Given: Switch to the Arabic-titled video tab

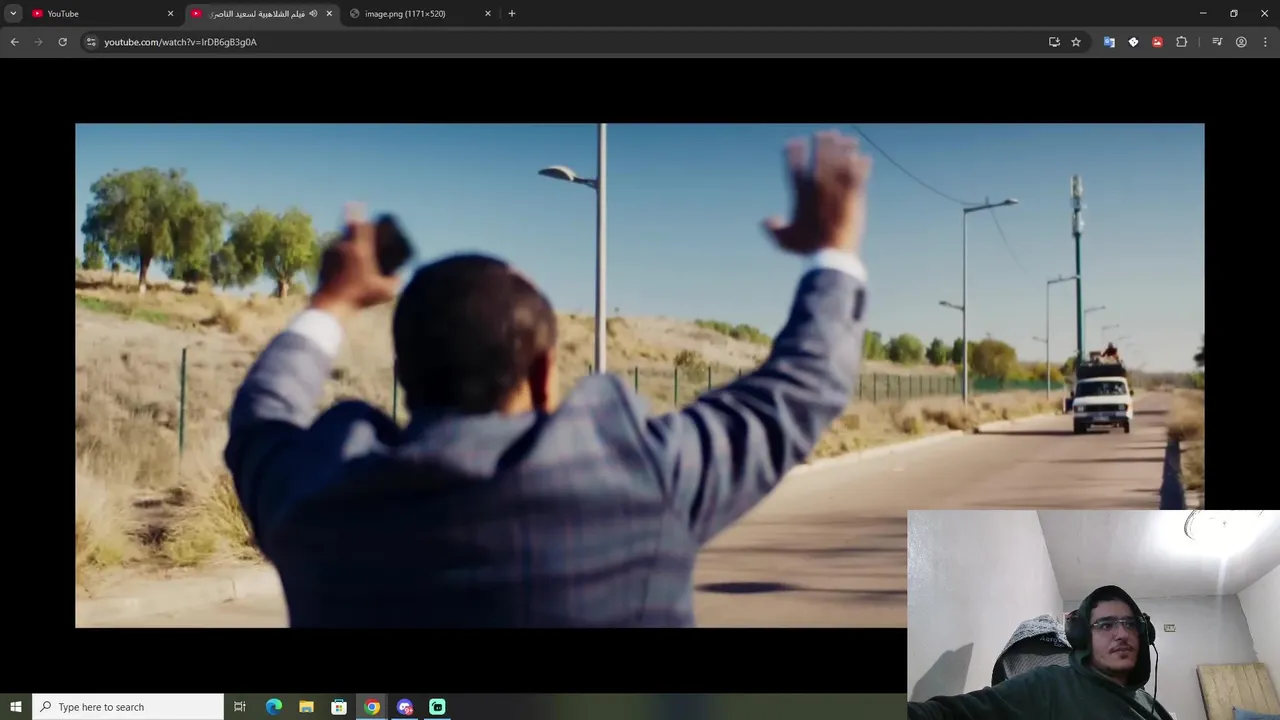Looking at the screenshot, I should click(x=262, y=13).
